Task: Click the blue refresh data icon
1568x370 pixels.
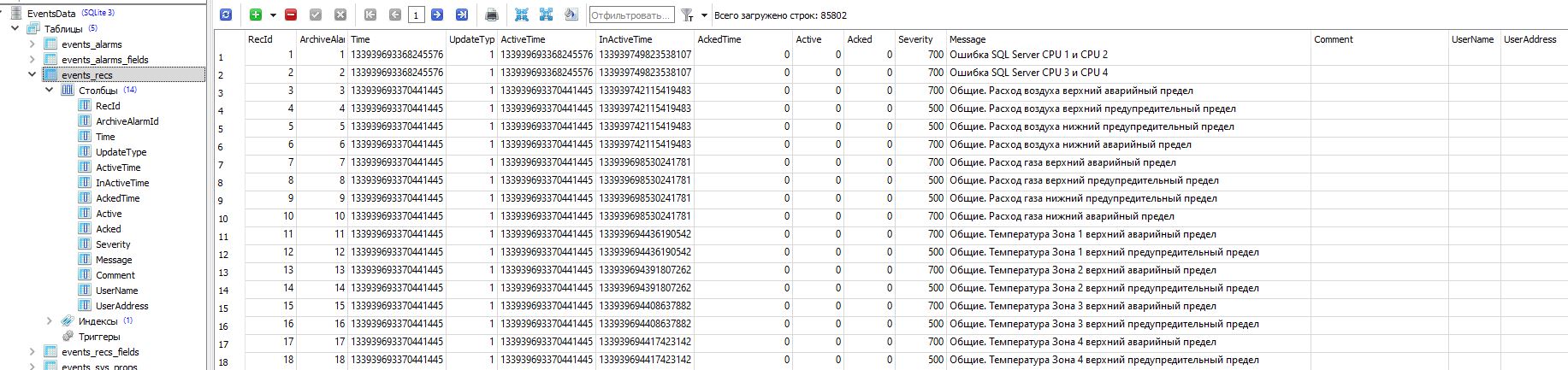Action: (x=226, y=15)
